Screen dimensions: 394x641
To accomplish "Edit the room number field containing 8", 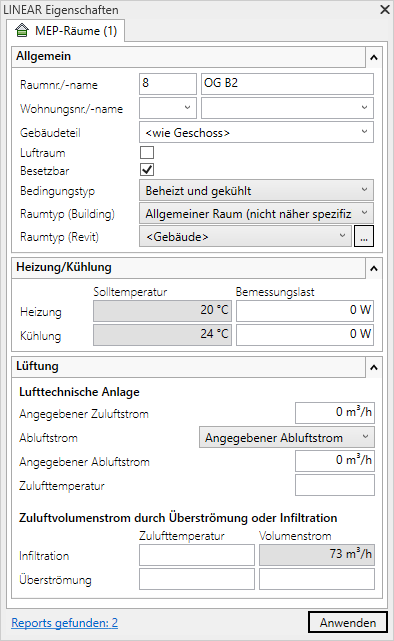I will point(168,84).
